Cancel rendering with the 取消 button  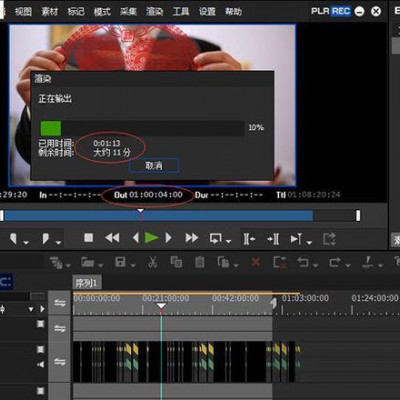pyautogui.click(x=154, y=166)
